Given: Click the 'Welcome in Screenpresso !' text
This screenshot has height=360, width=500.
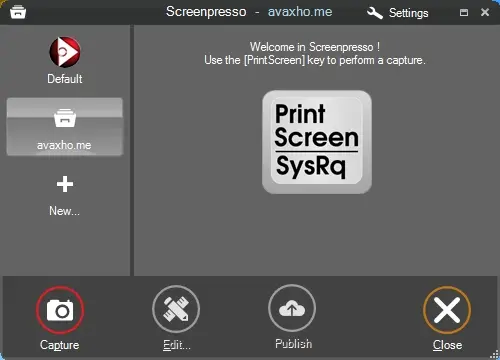Looking at the screenshot, I should pos(315,47).
